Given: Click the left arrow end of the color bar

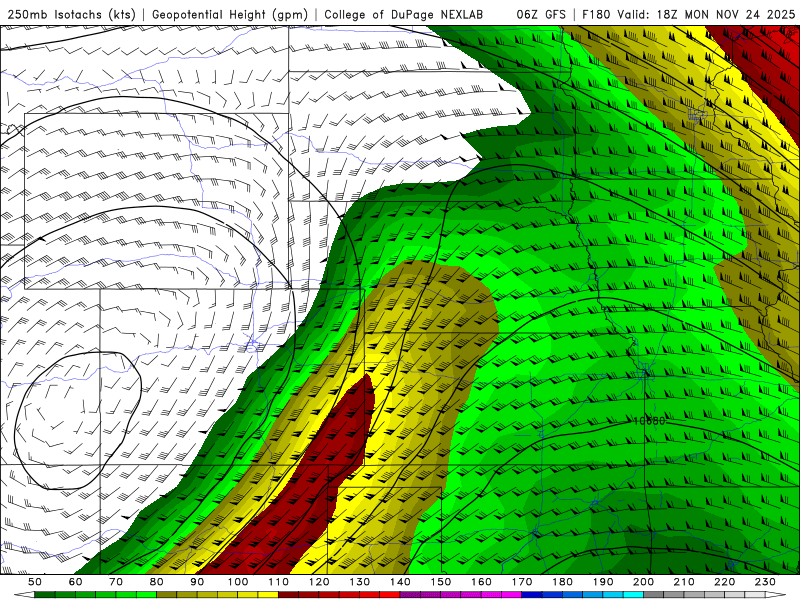Looking at the screenshot, I should (24, 595).
